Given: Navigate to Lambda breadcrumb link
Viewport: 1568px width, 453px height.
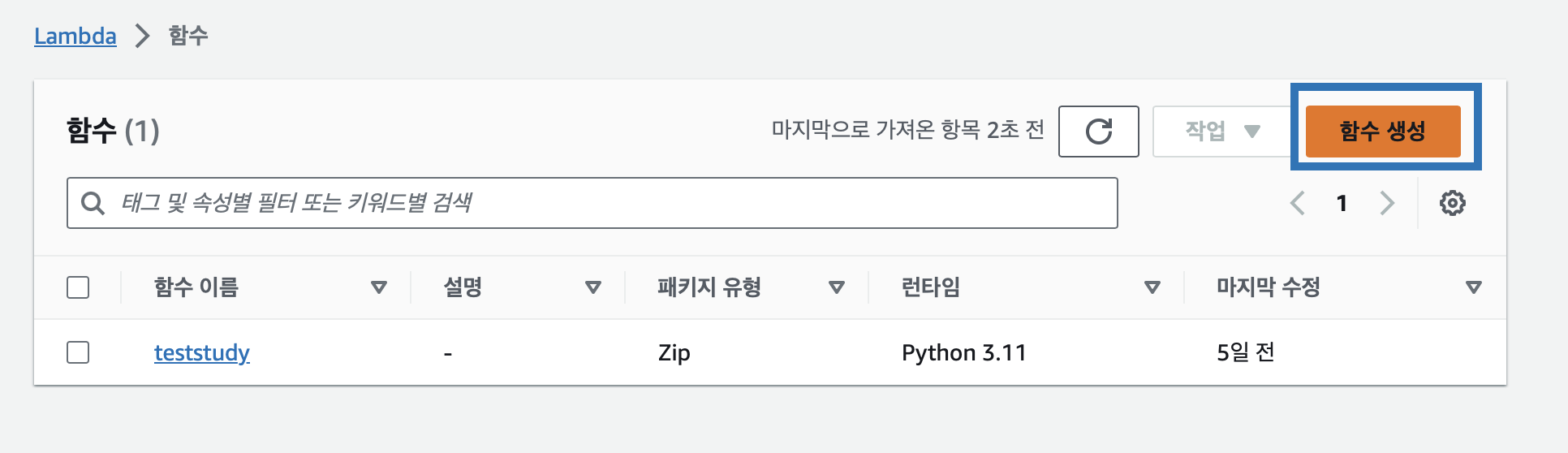Looking at the screenshot, I should pyautogui.click(x=75, y=37).
